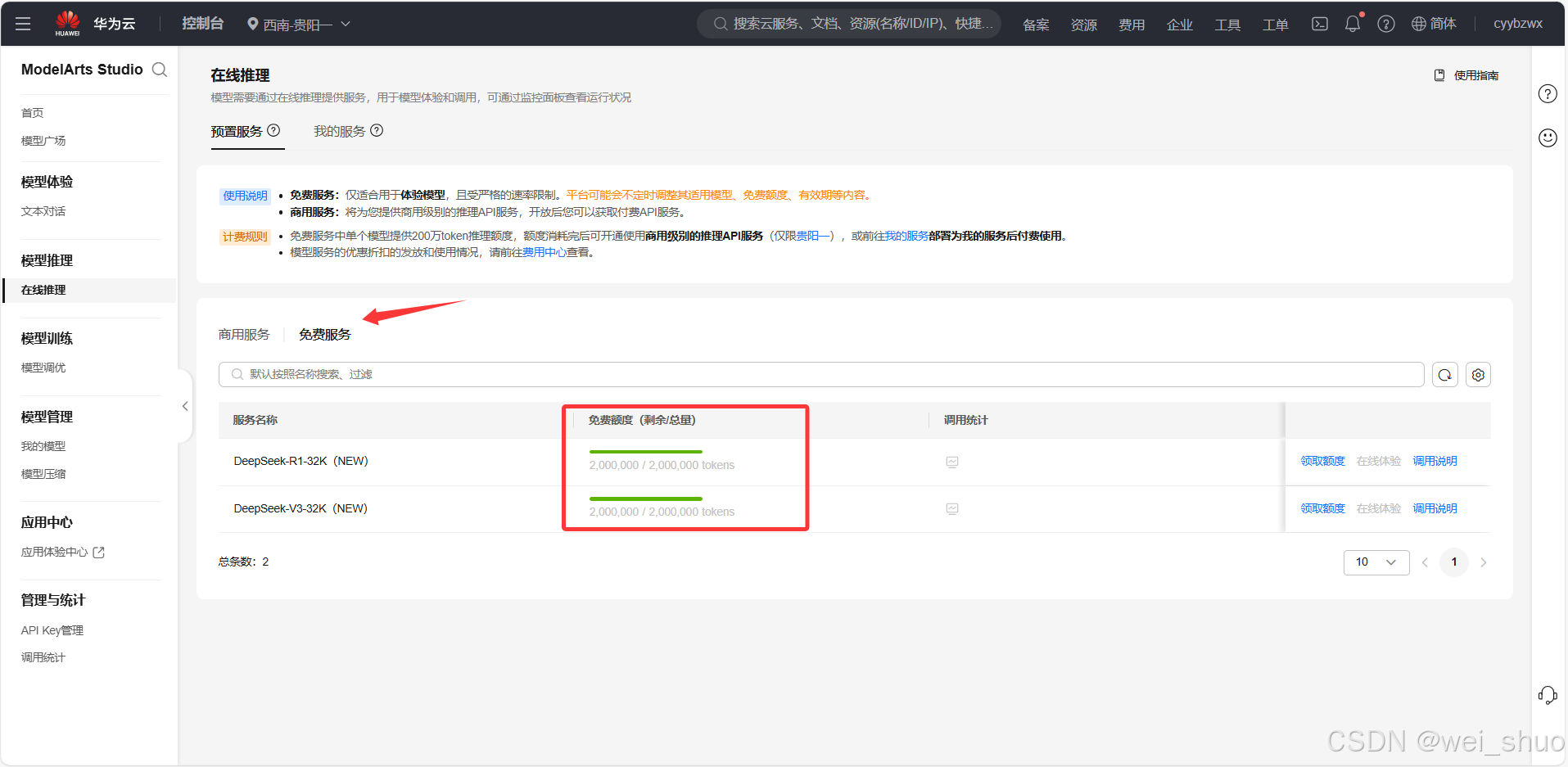Select 免费服务 sub-tab
1568x767 pixels.
click(325, 334)
